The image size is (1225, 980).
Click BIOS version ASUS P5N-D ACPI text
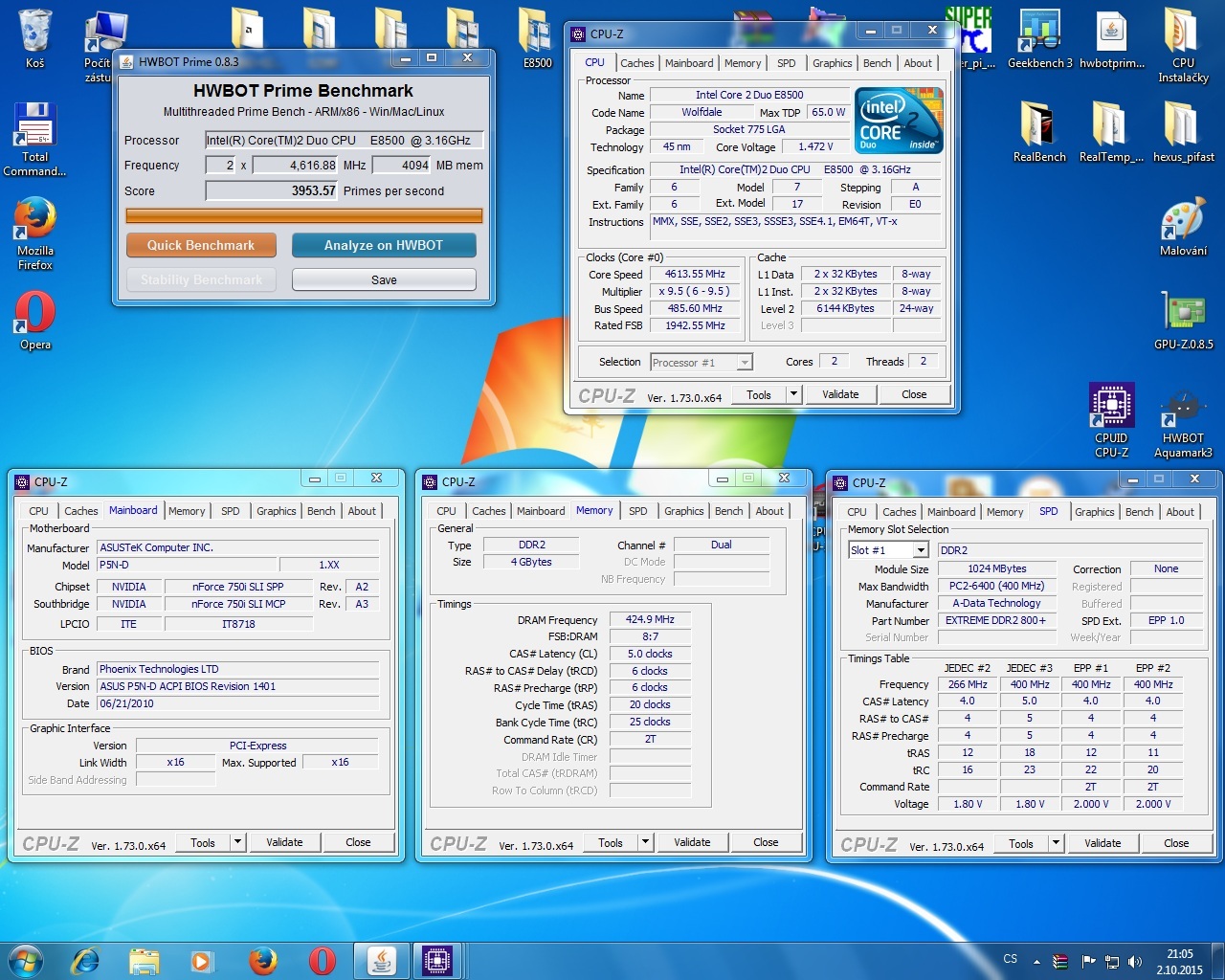238,686
